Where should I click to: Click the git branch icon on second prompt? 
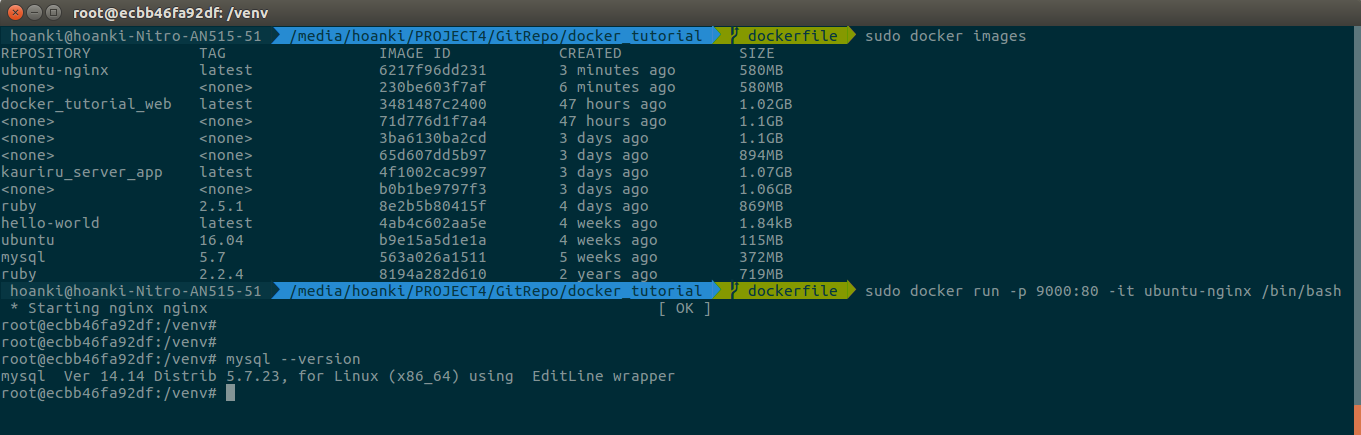(x=736, y=291)
